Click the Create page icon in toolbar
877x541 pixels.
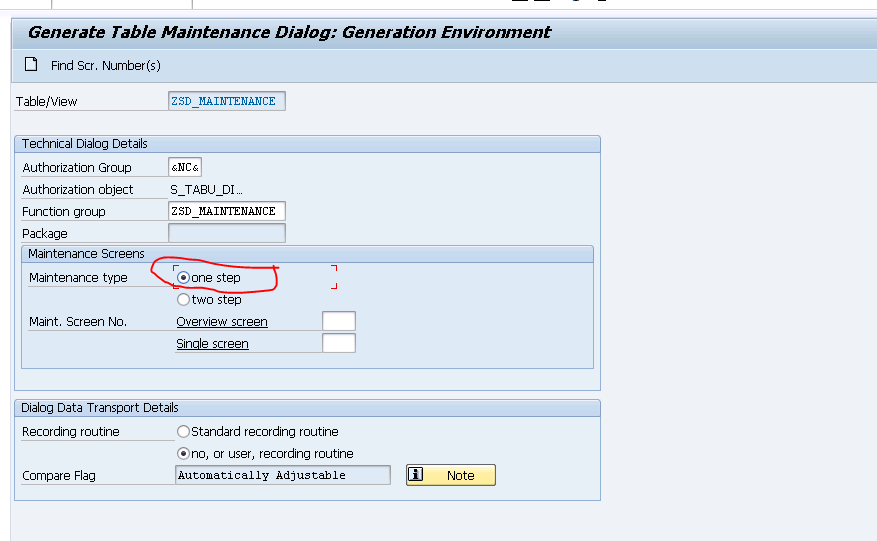31,64
